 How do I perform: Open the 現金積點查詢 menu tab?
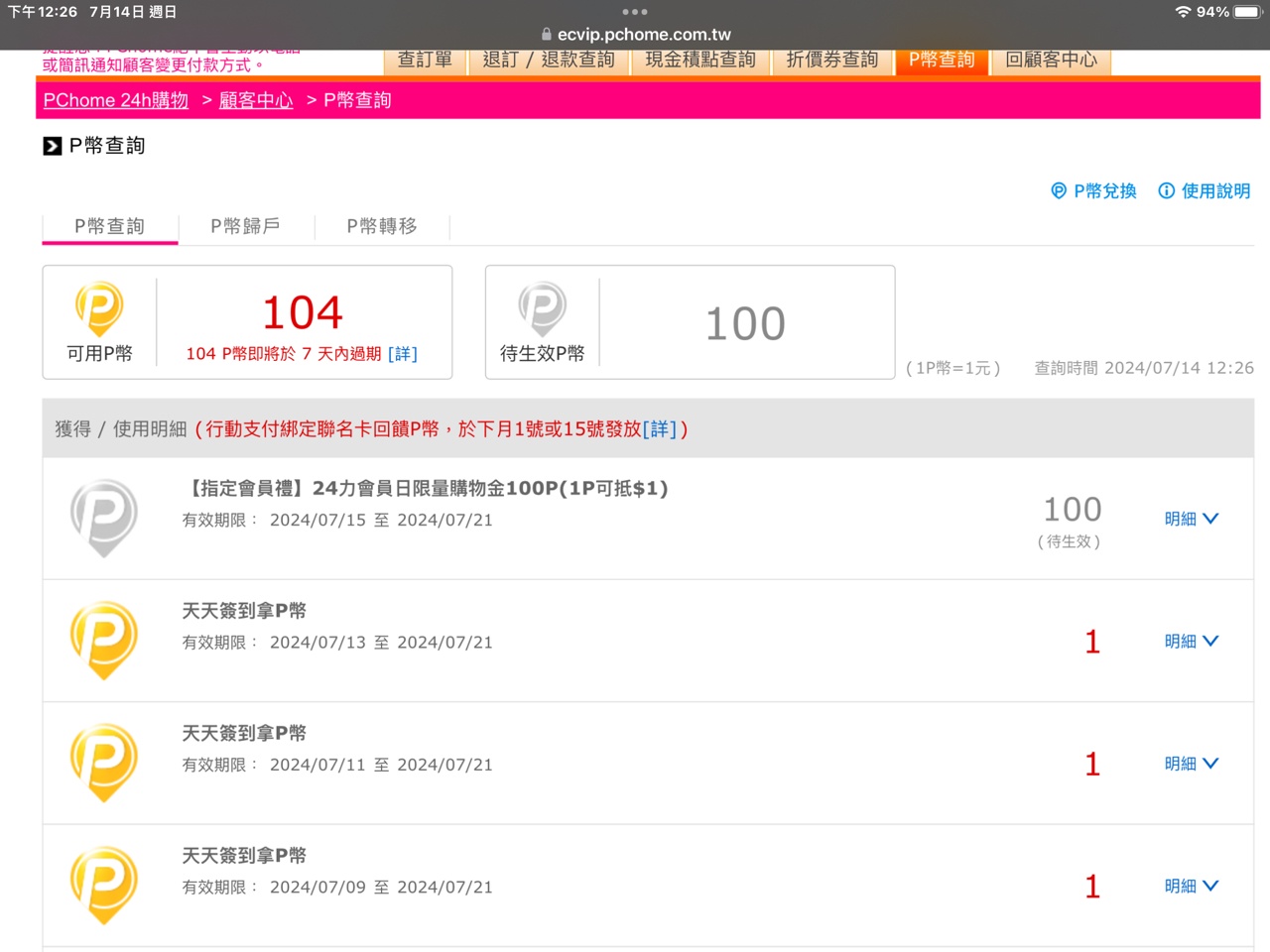(x=700, y=60)
